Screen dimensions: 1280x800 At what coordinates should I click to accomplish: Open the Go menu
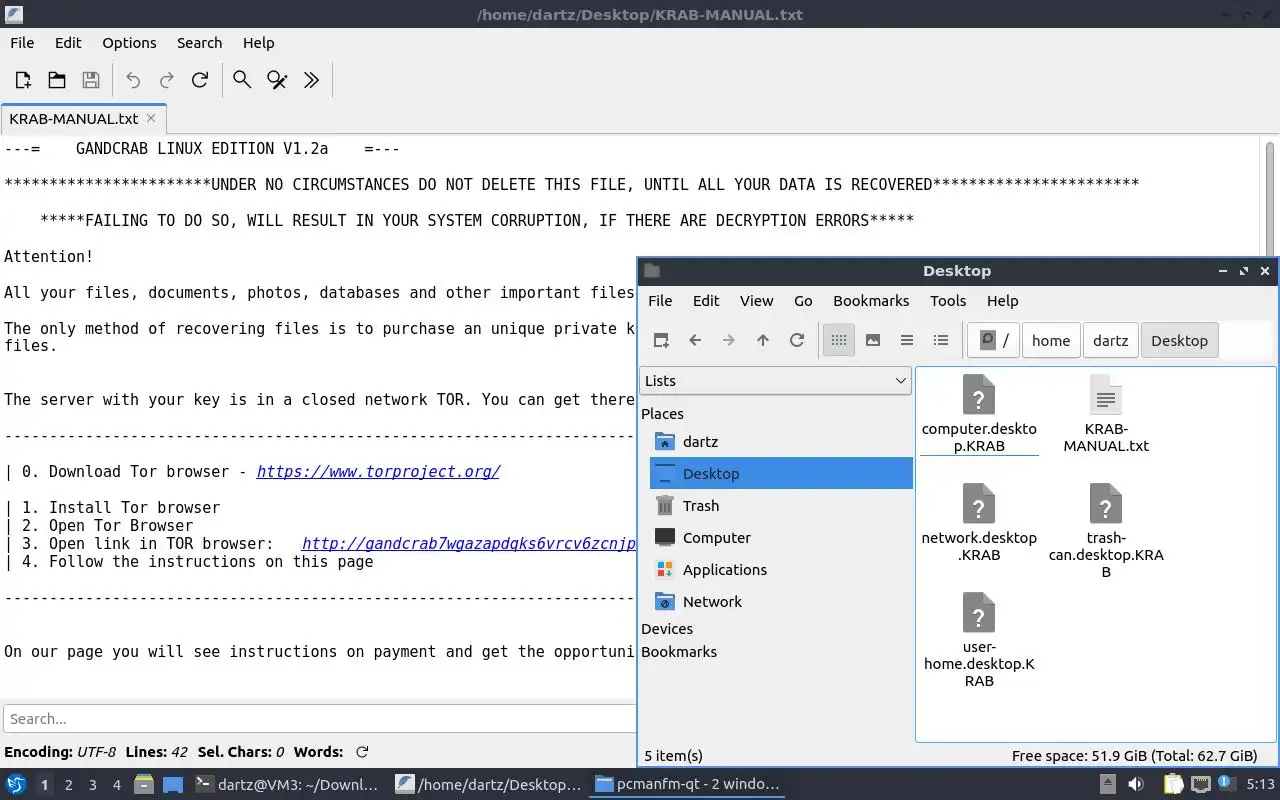coord(803,301)
